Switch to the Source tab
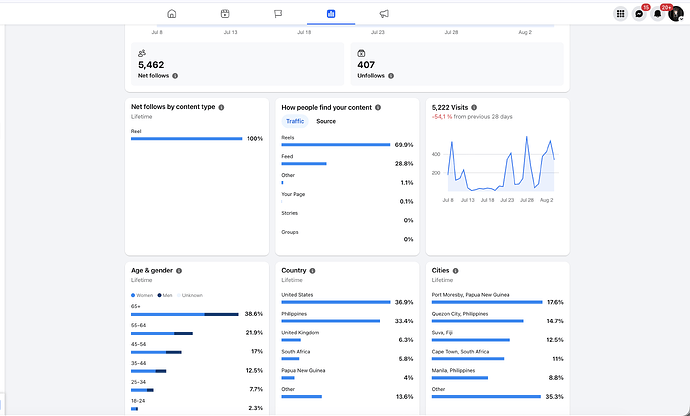Viewport: 690px width, 416px height. tap(326, 121)
